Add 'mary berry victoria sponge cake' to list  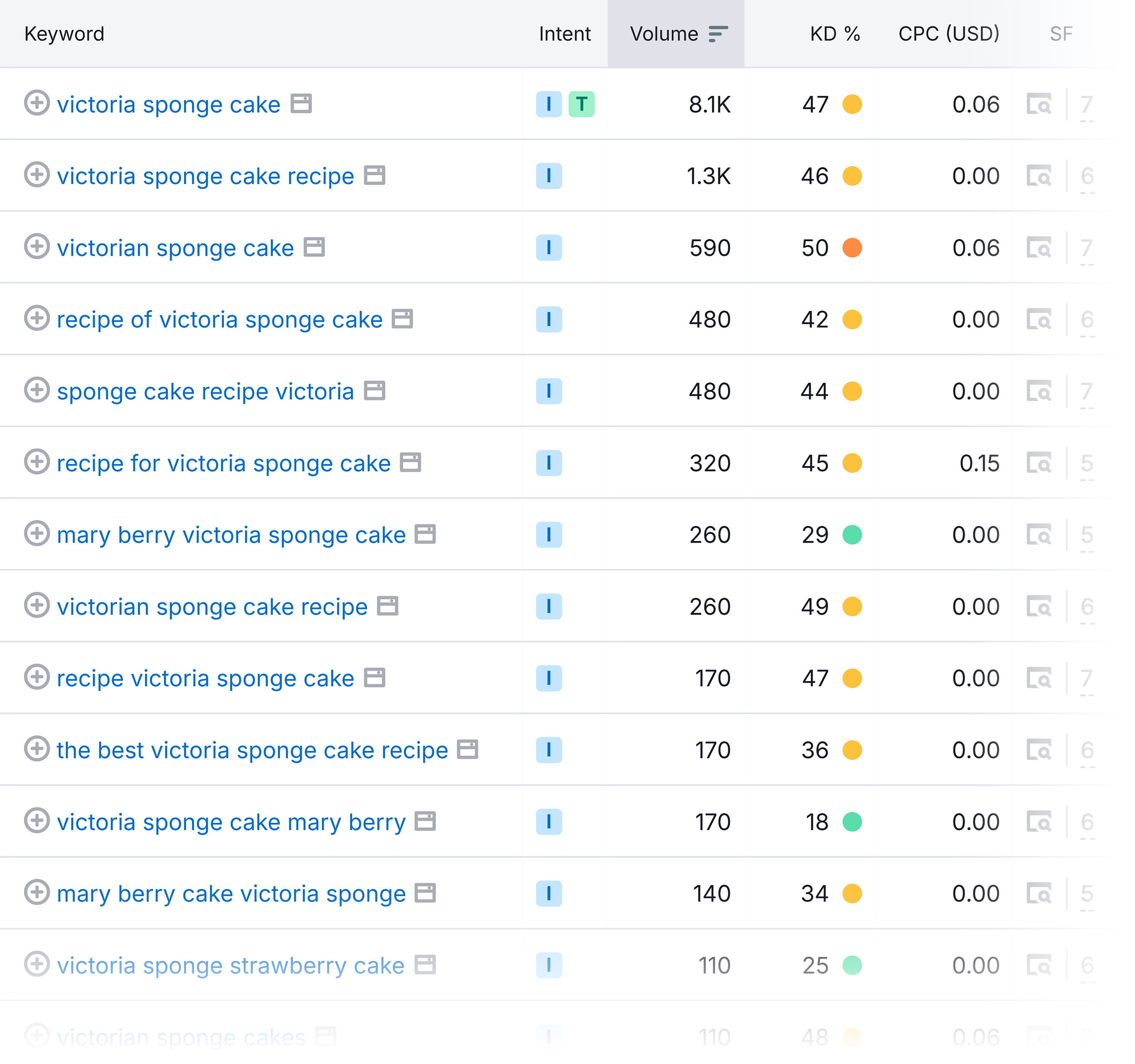[x=37, y=534]
